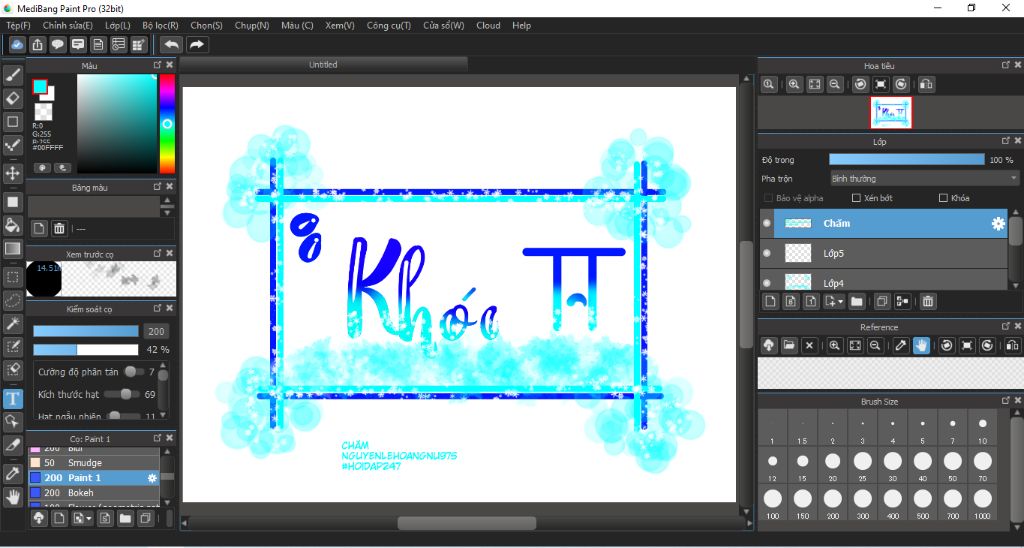
Task: Adjust the layer Độ trong opacity slider
Action: 906,160
